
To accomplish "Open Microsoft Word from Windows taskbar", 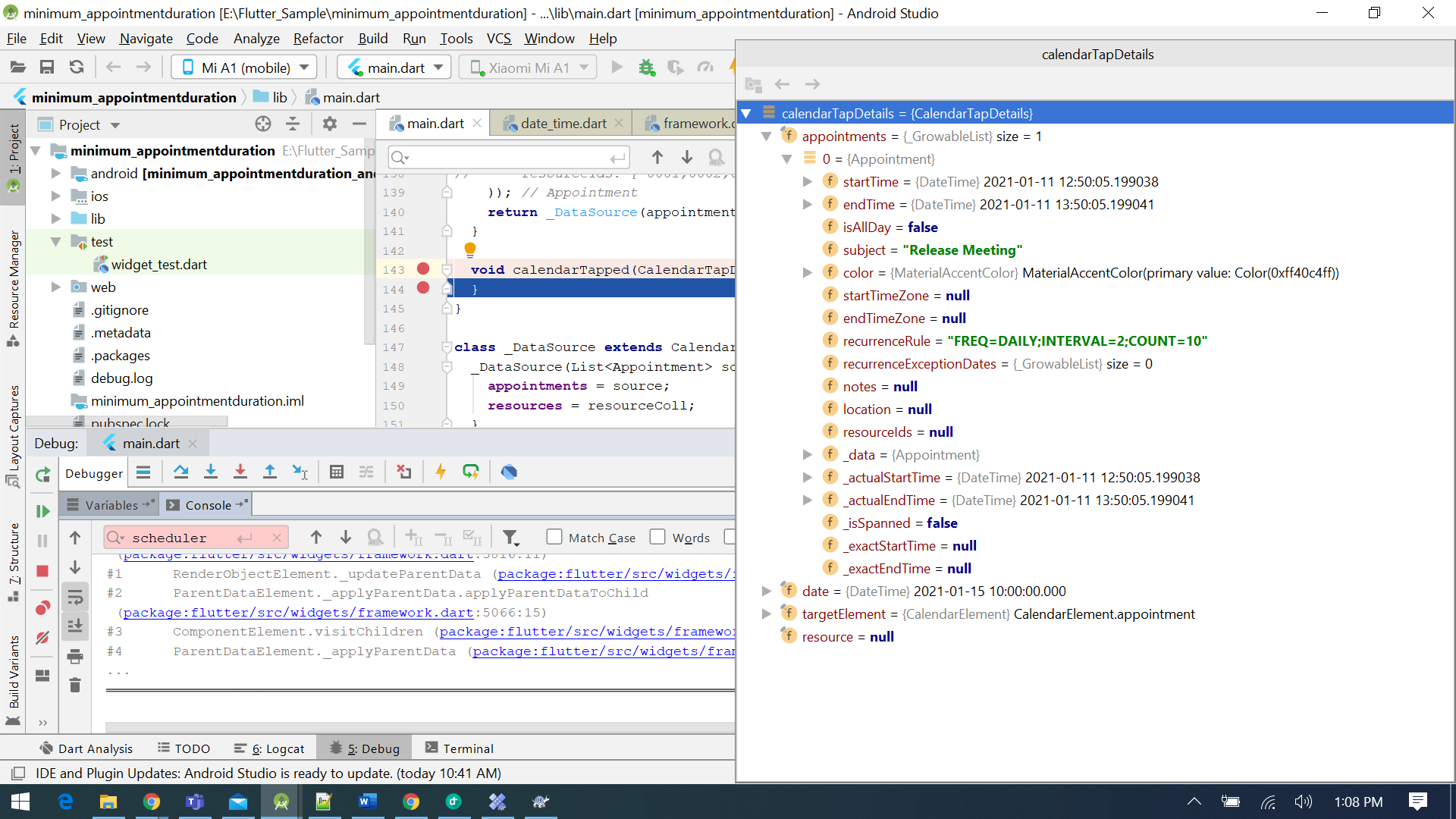I will [x=368, y=802].
